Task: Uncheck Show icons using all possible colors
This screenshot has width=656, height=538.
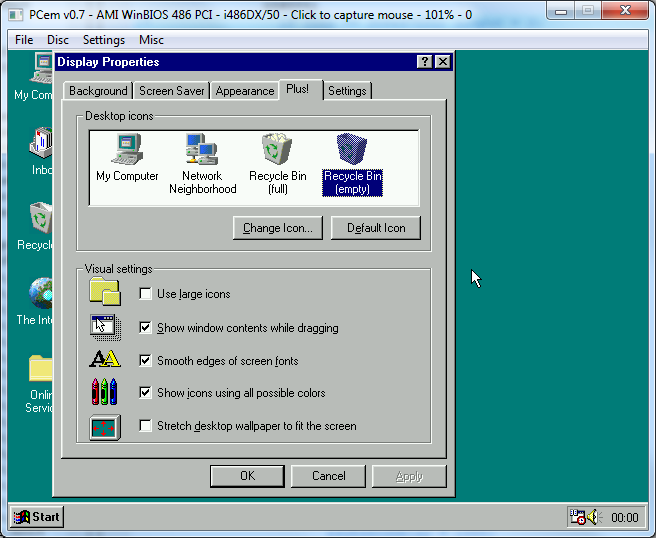Action: coord(145,392)
